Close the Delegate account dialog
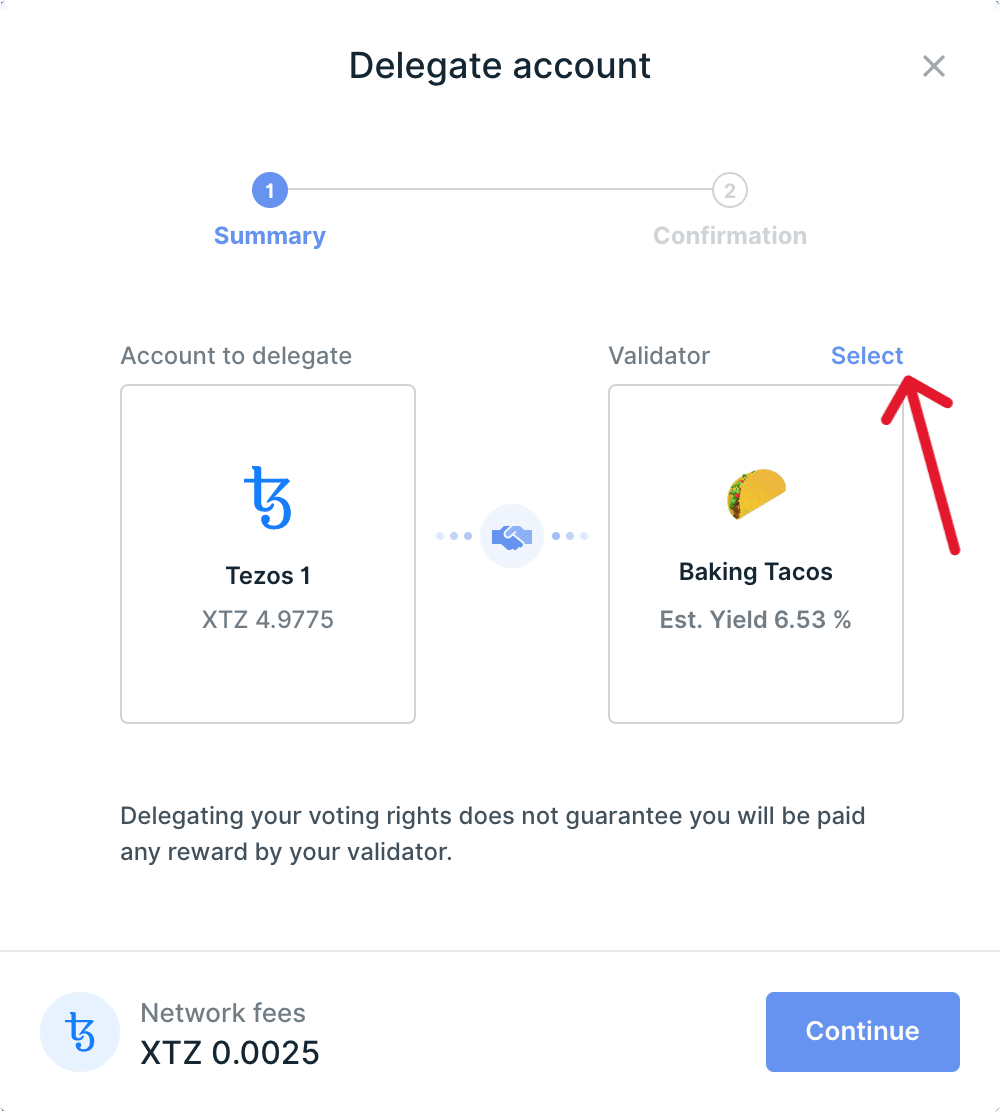 [x=933, y=67]
